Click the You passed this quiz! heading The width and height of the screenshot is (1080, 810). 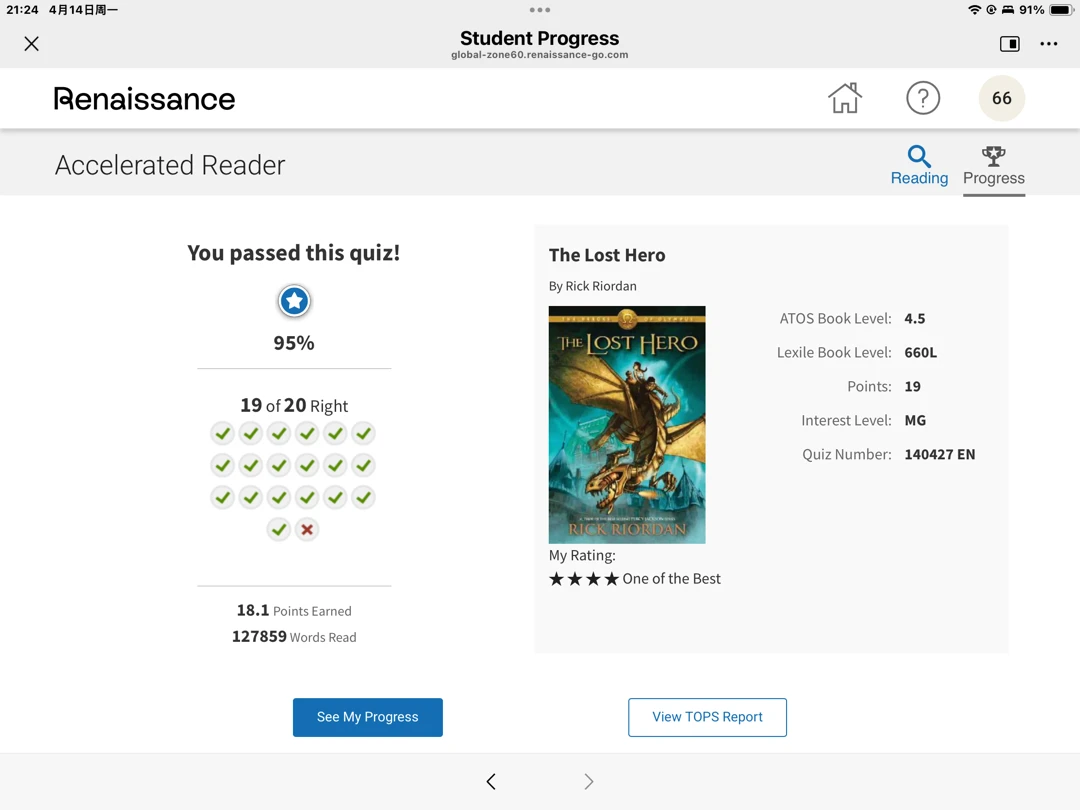[294, 253]
